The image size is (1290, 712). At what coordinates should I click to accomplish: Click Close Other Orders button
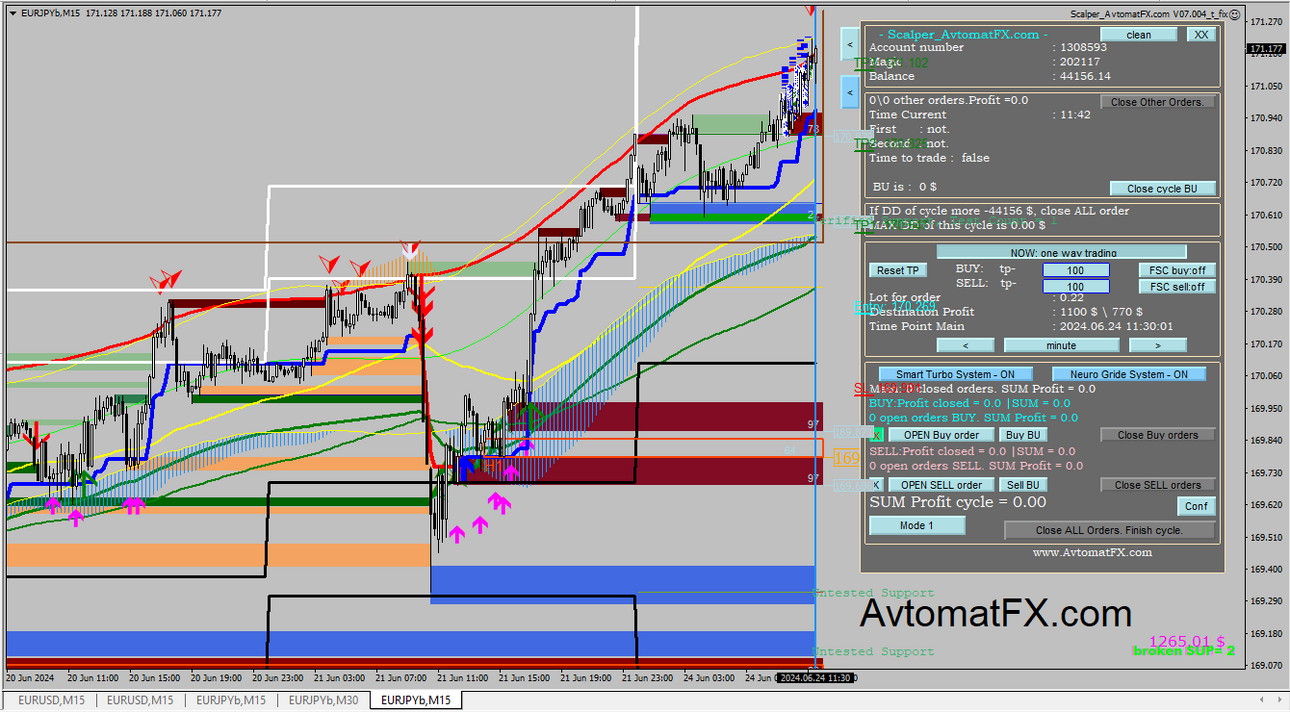pyautogui.click(x=1158, y=102)
